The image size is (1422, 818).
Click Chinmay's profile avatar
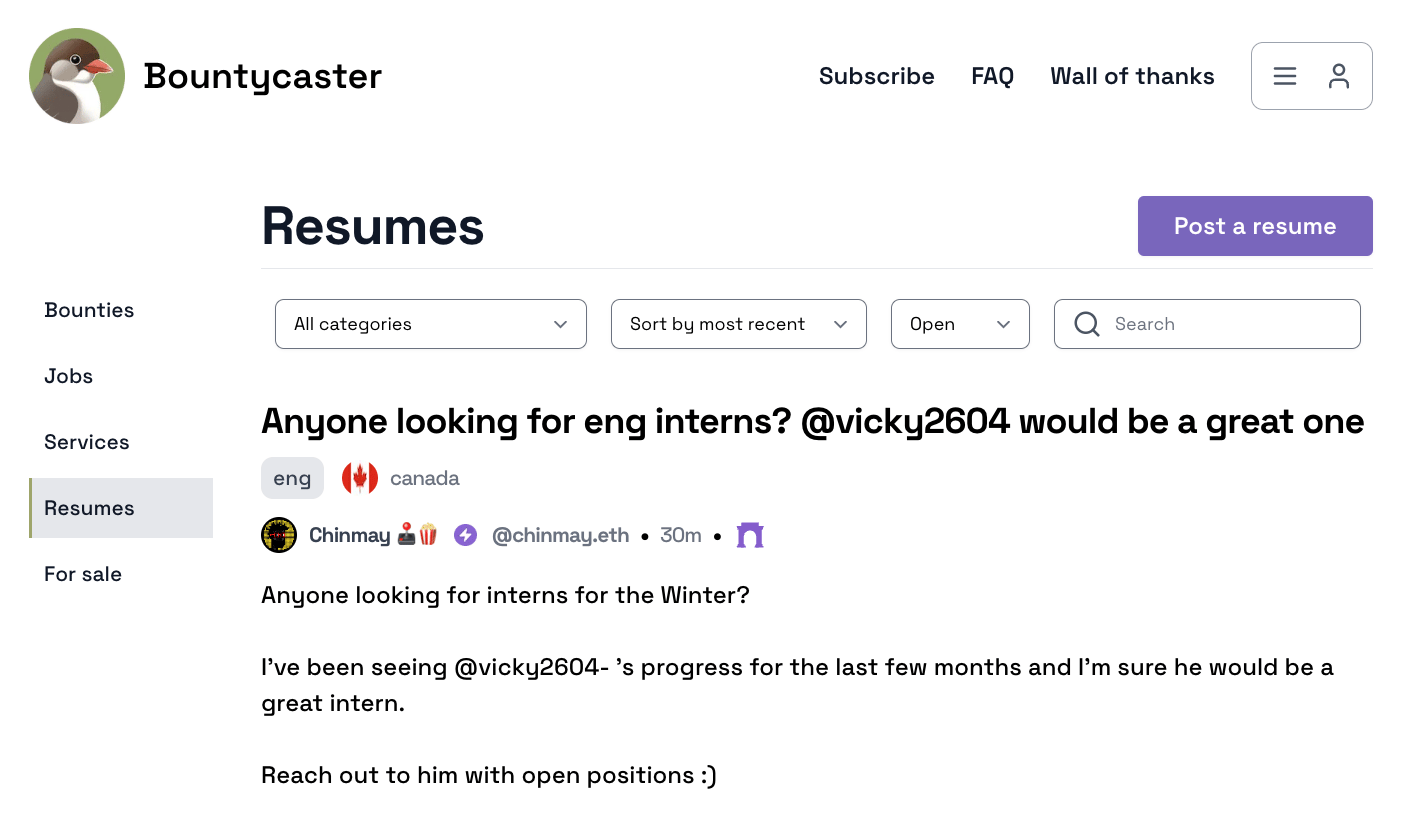279,535
